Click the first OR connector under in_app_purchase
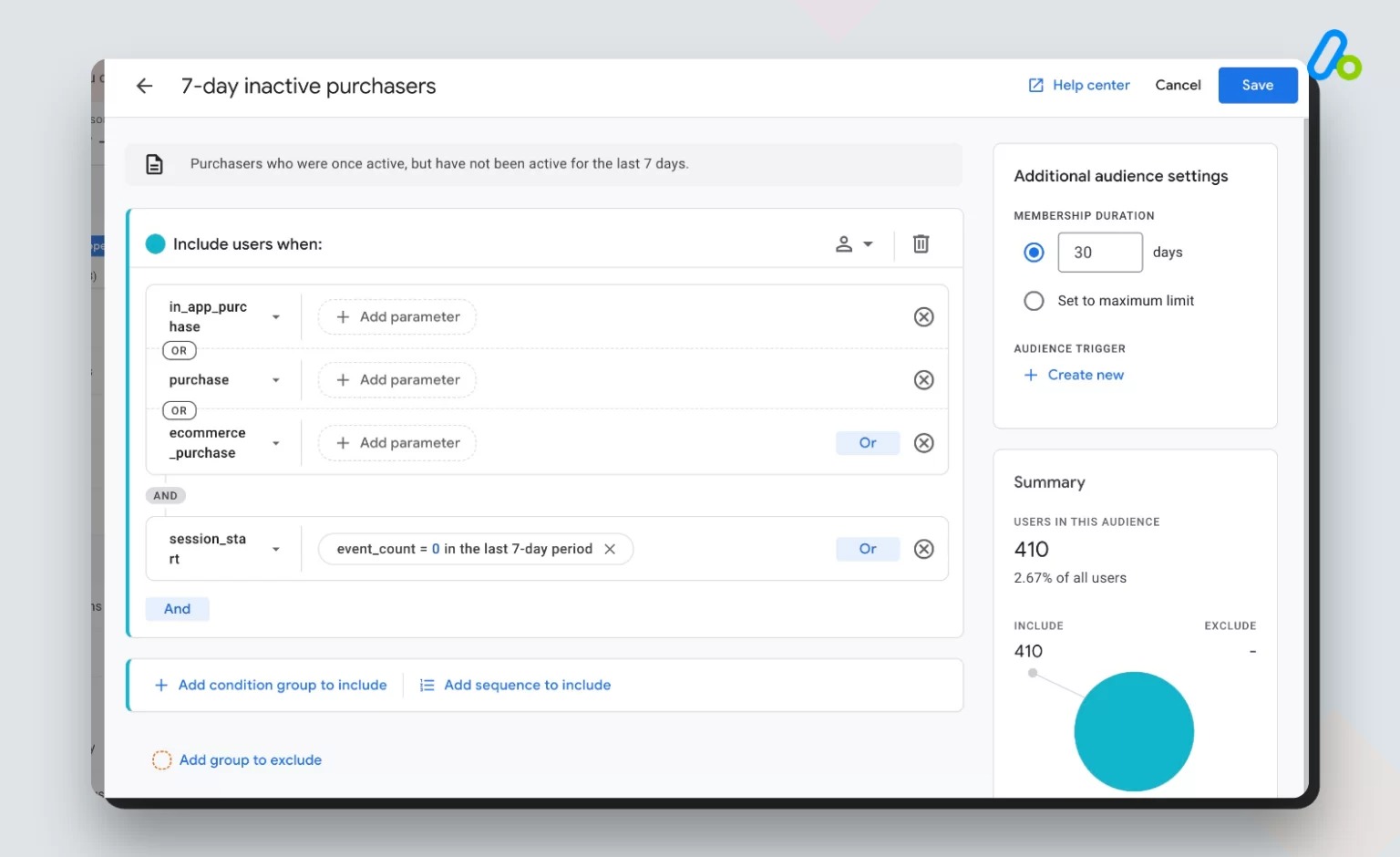The width and height of the screenshot is (1400, 857). pos(180,351)
